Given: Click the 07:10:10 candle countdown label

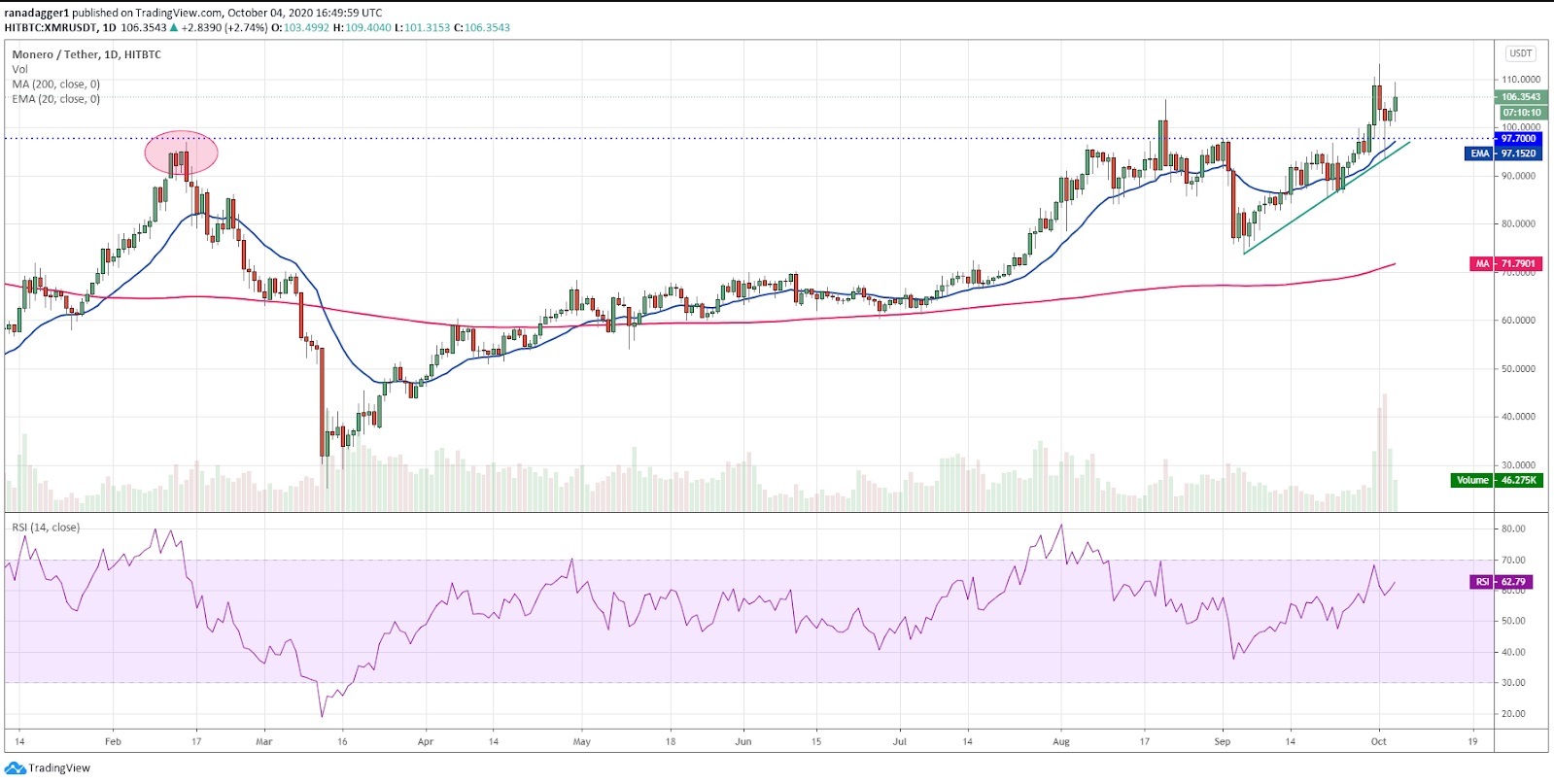Looking at the screenshot, I should pos(1521,113).
